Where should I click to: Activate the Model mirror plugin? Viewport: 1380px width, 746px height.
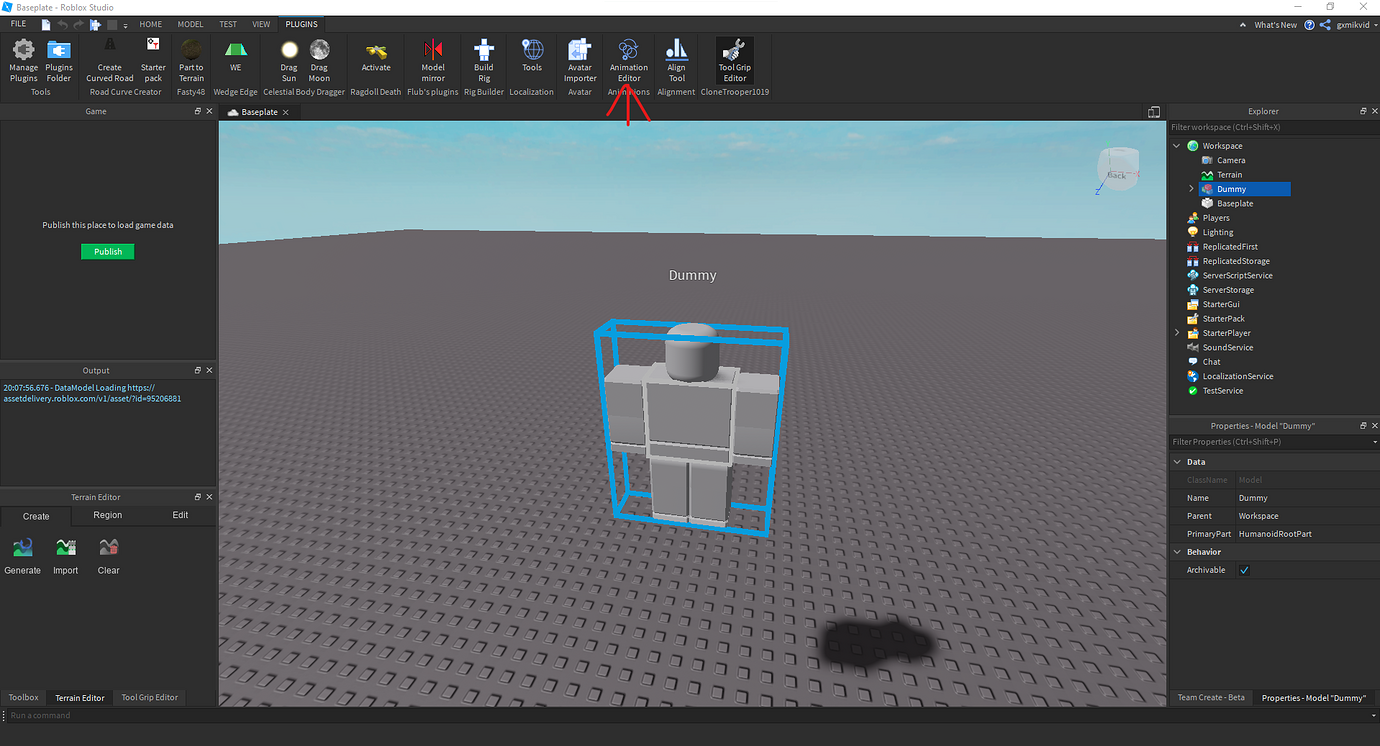point(432,58)
